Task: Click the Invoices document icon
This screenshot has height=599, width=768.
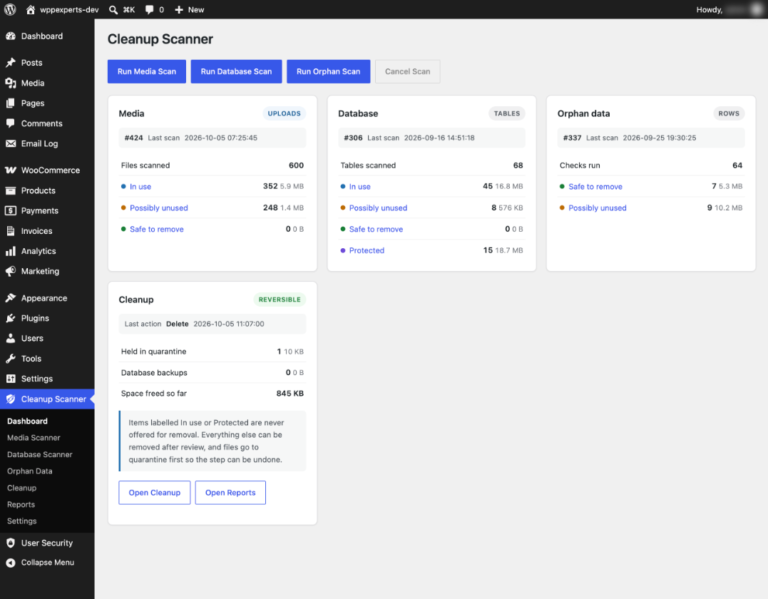Action: (10, 231)
